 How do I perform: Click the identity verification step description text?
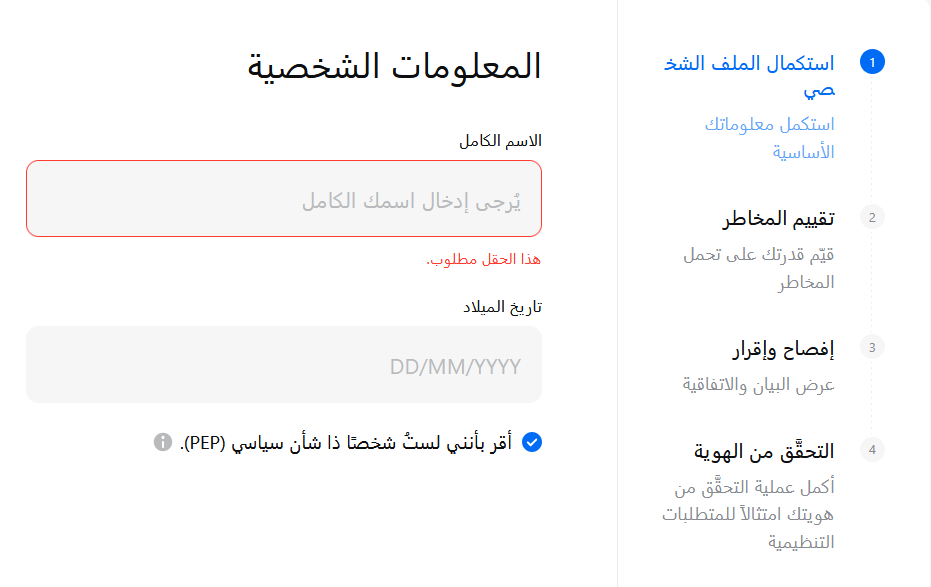click(x=750, y=515)
